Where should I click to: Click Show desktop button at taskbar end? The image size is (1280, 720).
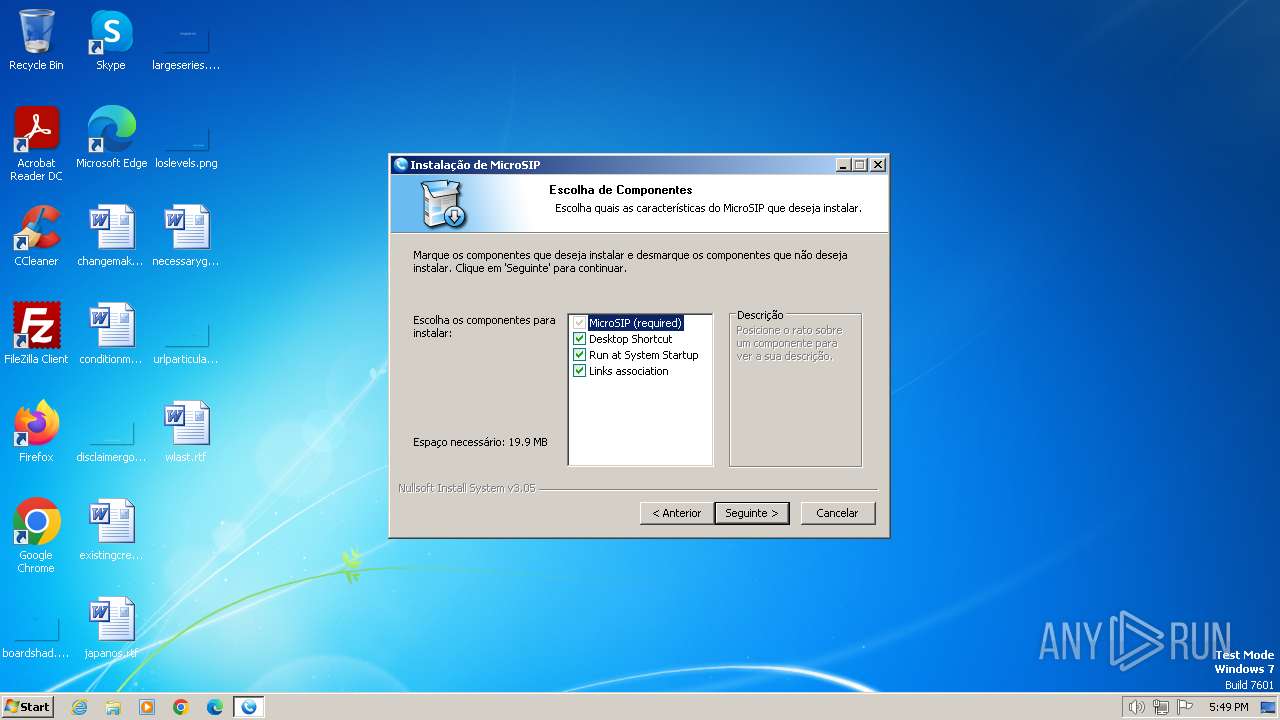click(x=1268, y=707)
